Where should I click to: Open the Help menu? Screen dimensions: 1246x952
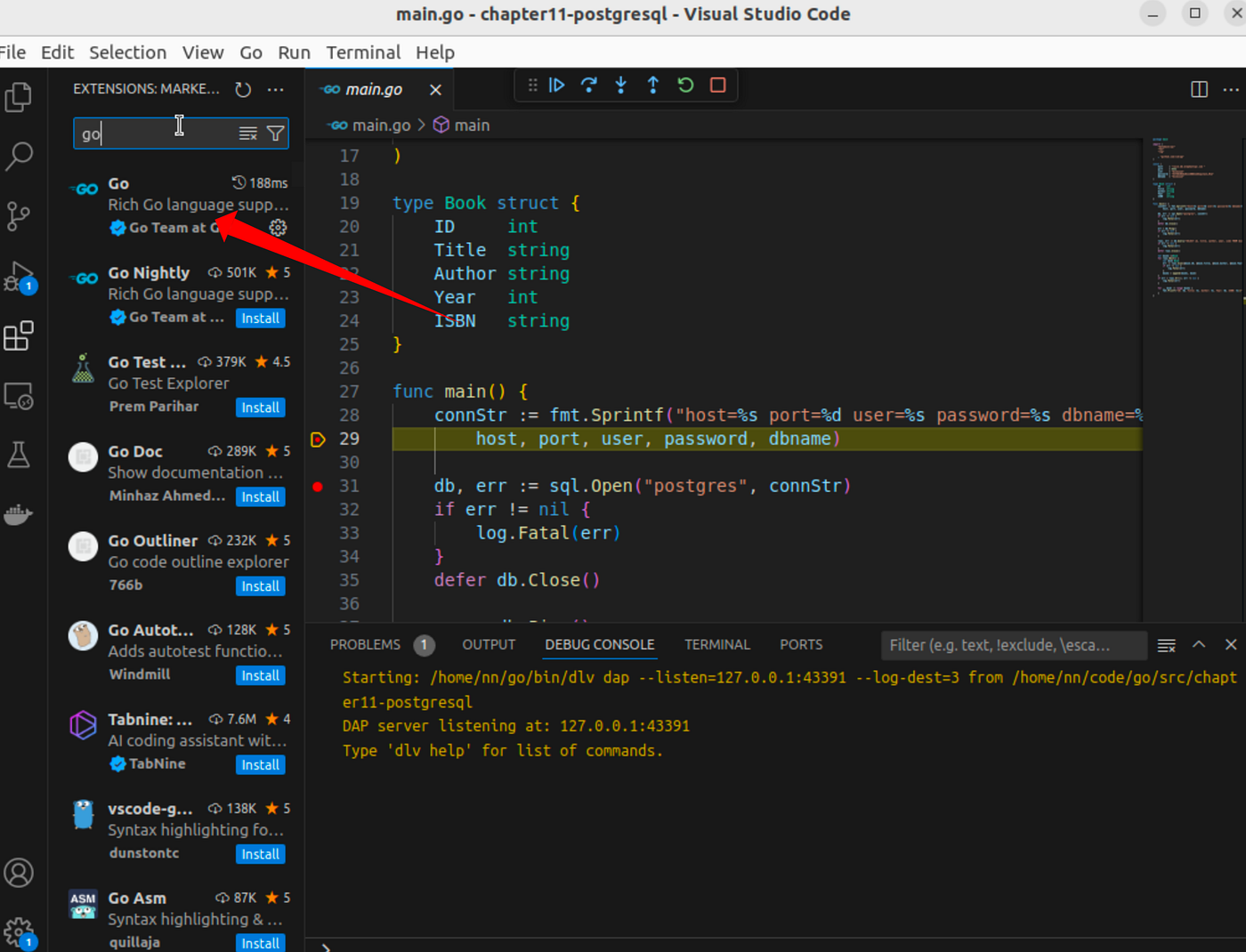tap(434, 52)
